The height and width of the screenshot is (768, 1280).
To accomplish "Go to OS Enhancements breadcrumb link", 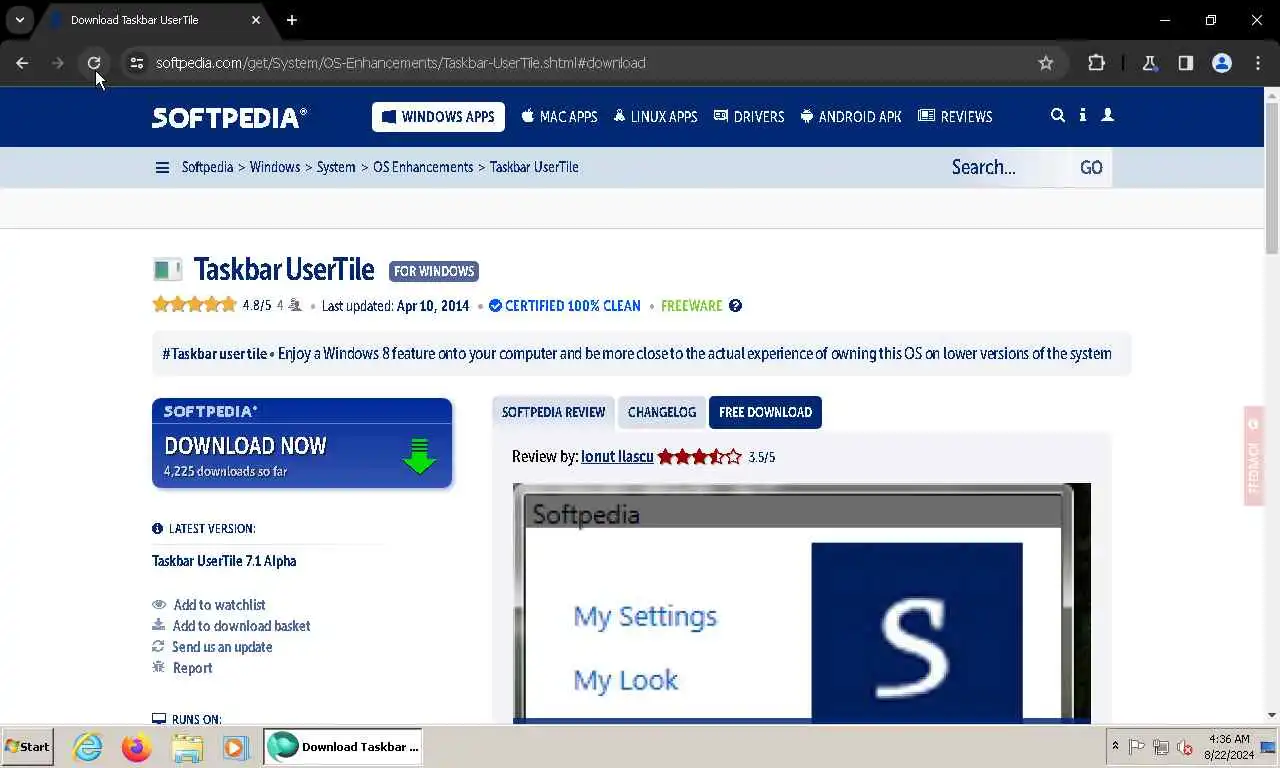I will click(423, 167).
